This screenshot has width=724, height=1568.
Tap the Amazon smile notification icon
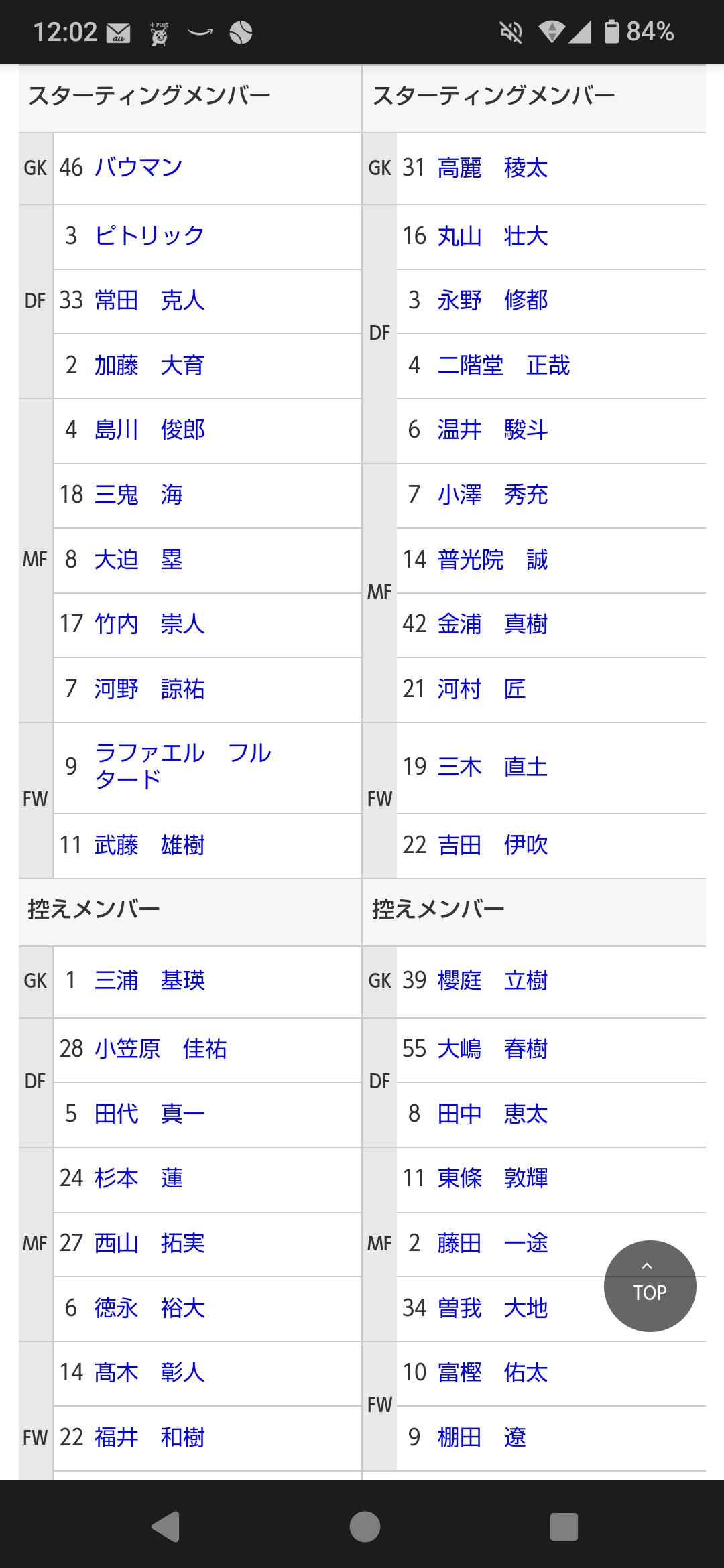click(200, 32)
